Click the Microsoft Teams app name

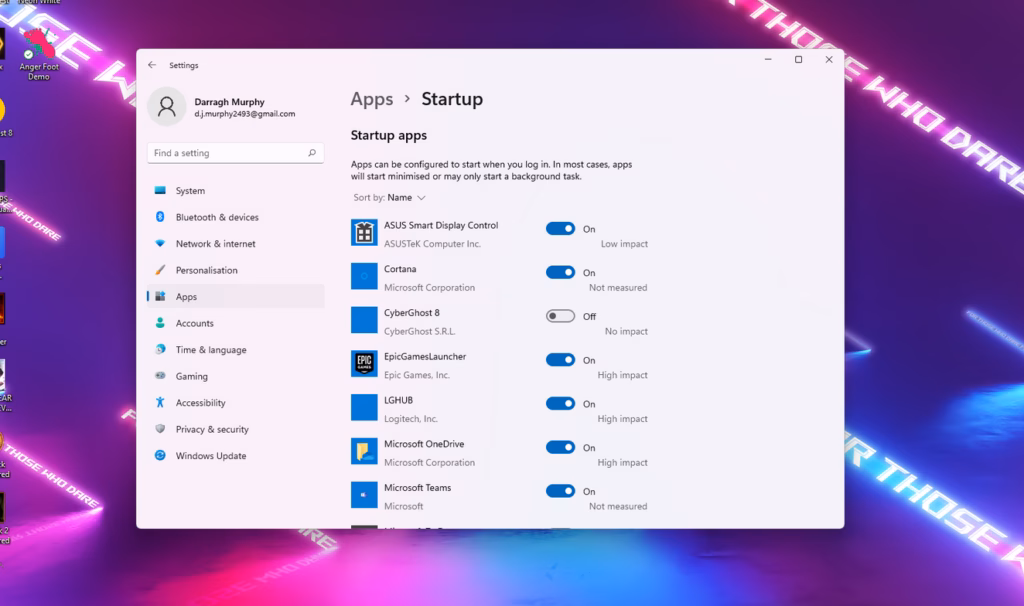point(417,488)
